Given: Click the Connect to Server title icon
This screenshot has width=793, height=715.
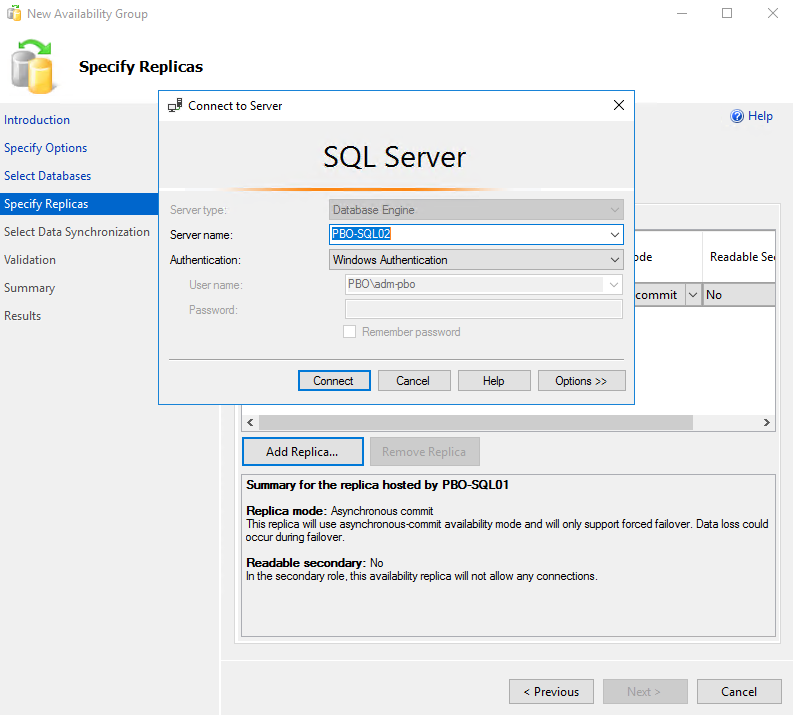Looking at the screenshot, I should 175,106.
